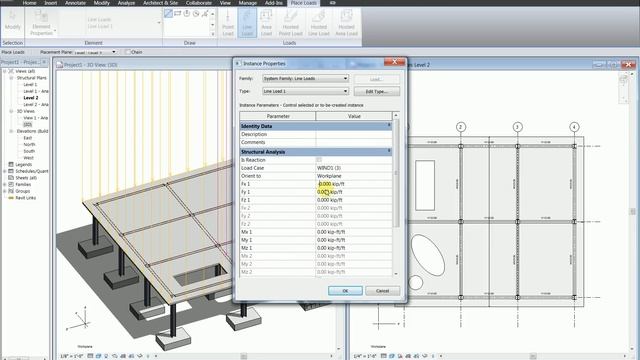
Task: Open the Analyze ribbon tab
Action: tap(126, 3)
